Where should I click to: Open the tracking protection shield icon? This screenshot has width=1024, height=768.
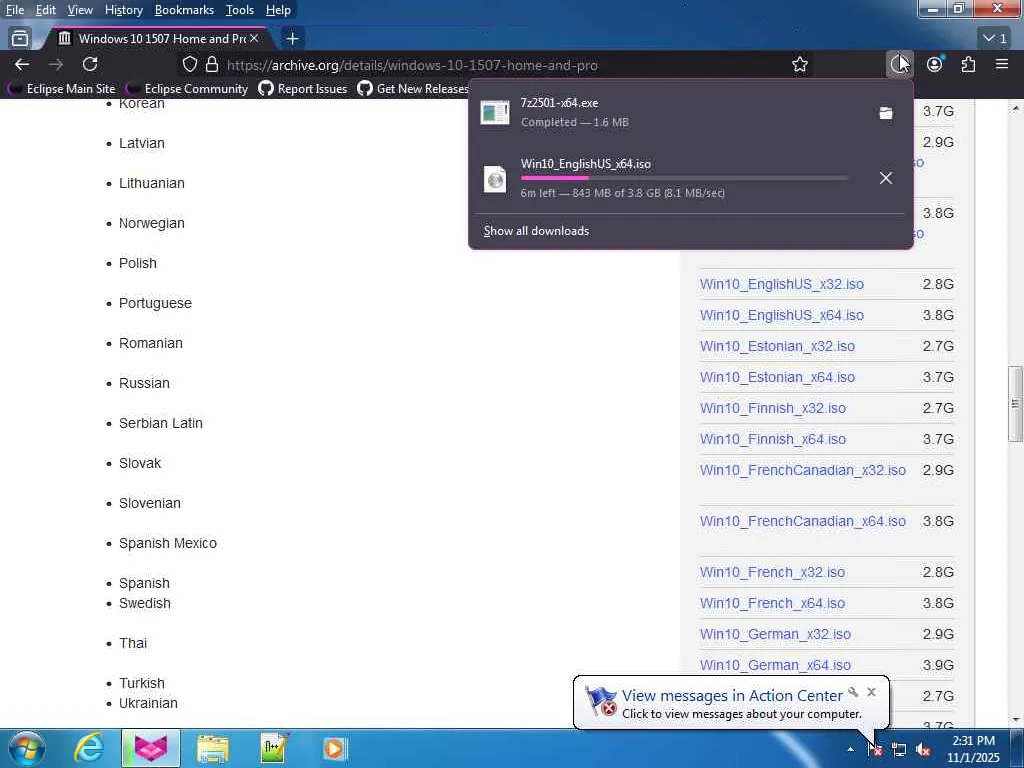pos(189,65)
